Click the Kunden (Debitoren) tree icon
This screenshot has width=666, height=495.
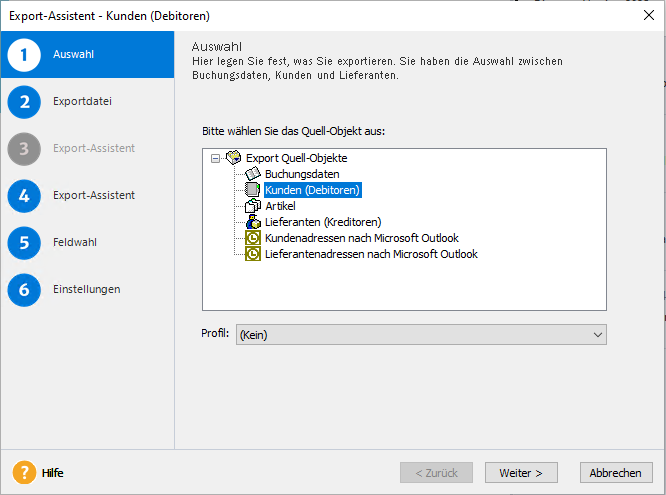click(x=253, y=190)
